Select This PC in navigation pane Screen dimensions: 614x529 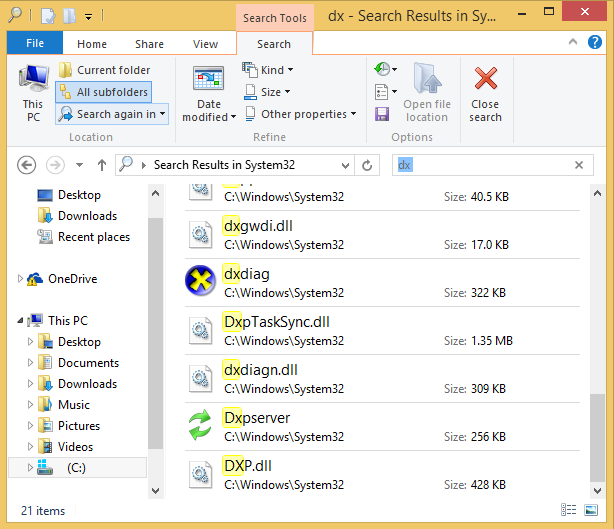58,321
